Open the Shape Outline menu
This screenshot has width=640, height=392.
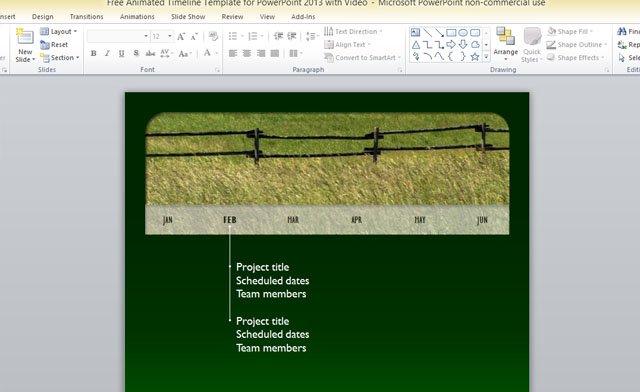point(576,45)
